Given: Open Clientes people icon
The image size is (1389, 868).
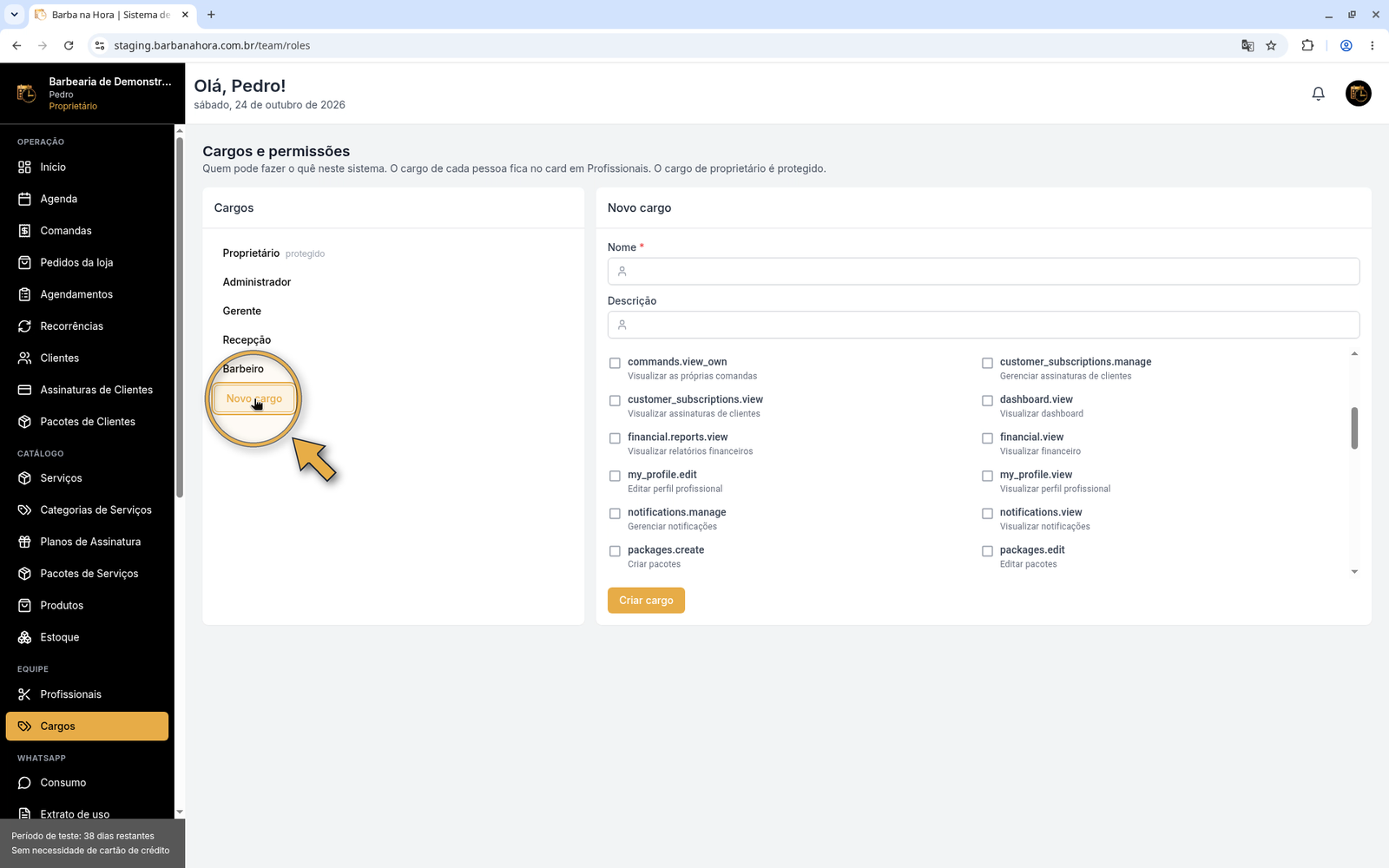Looking at the screenshot, I should click(24, 358).
